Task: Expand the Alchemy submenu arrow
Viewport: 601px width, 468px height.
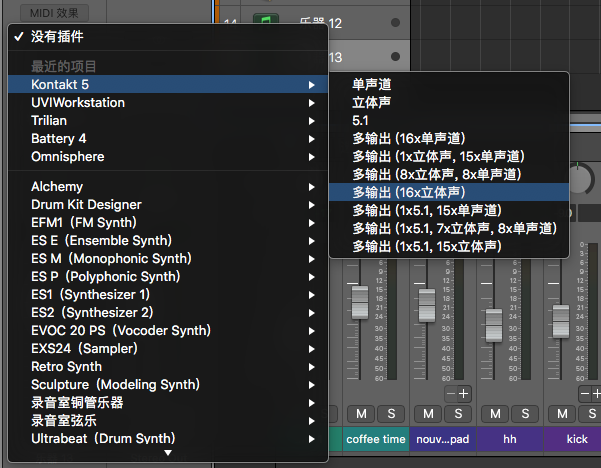Action: tap(312, 187)
